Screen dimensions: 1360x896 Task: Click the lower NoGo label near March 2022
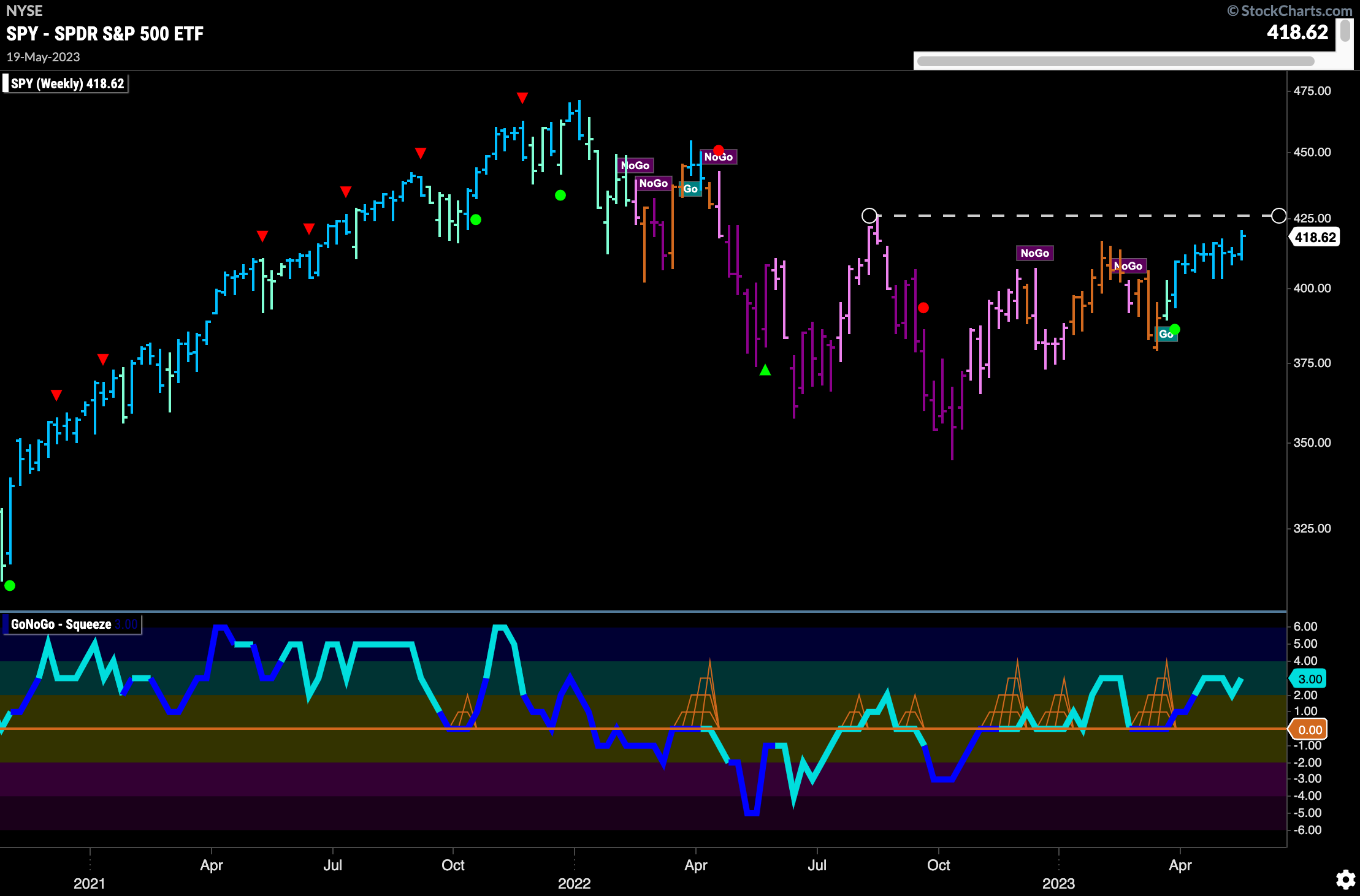pyautogui.click(x=653, y=183)
